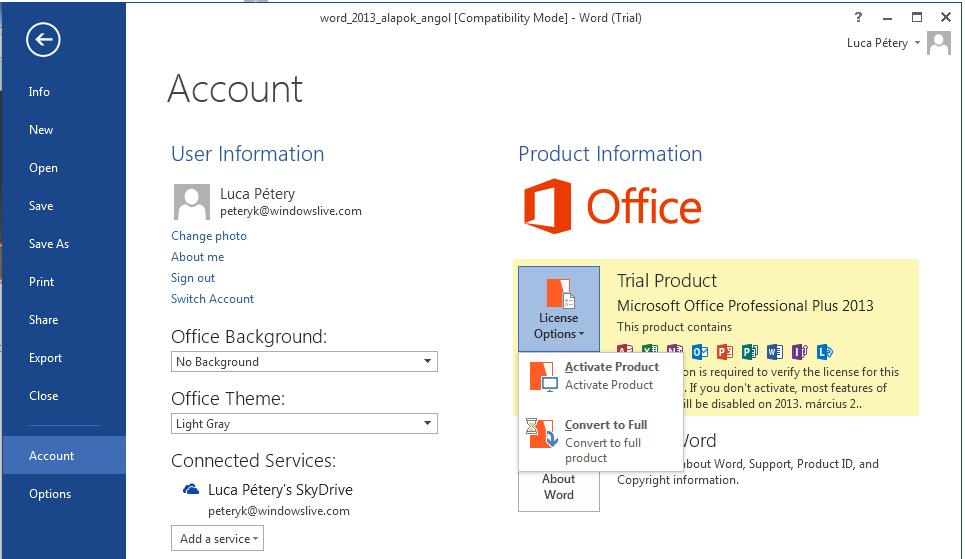965x559 pixels.
Task: Click the Switch Account link
Action: click(212, 299)
